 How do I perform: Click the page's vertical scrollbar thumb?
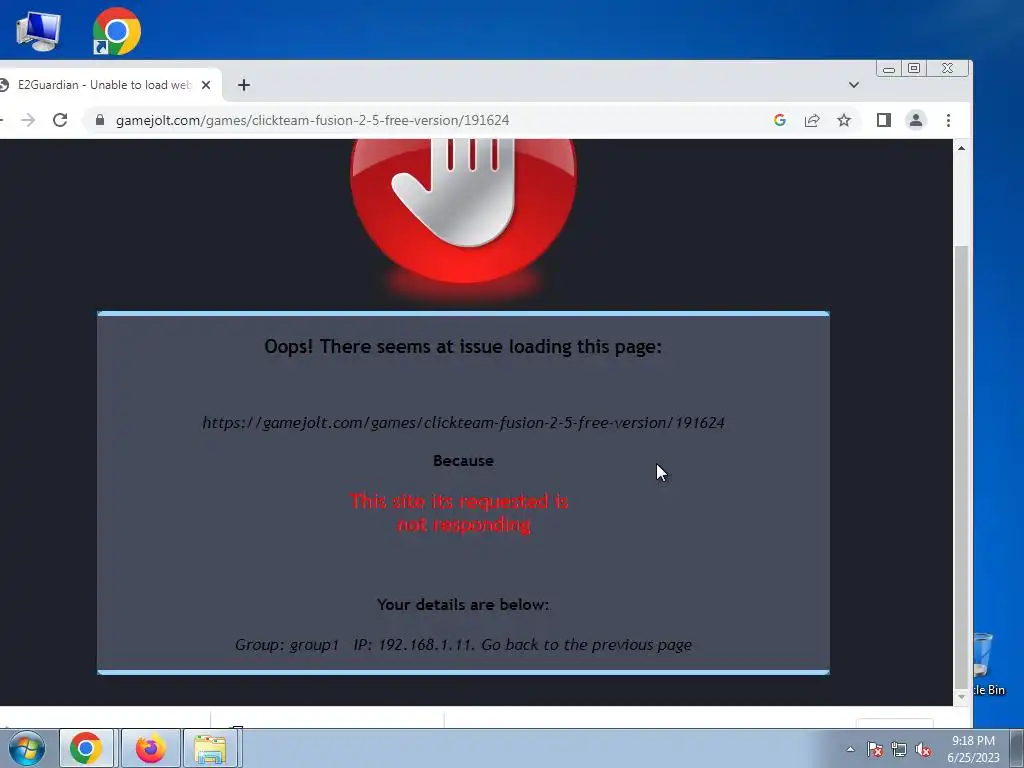961,467
